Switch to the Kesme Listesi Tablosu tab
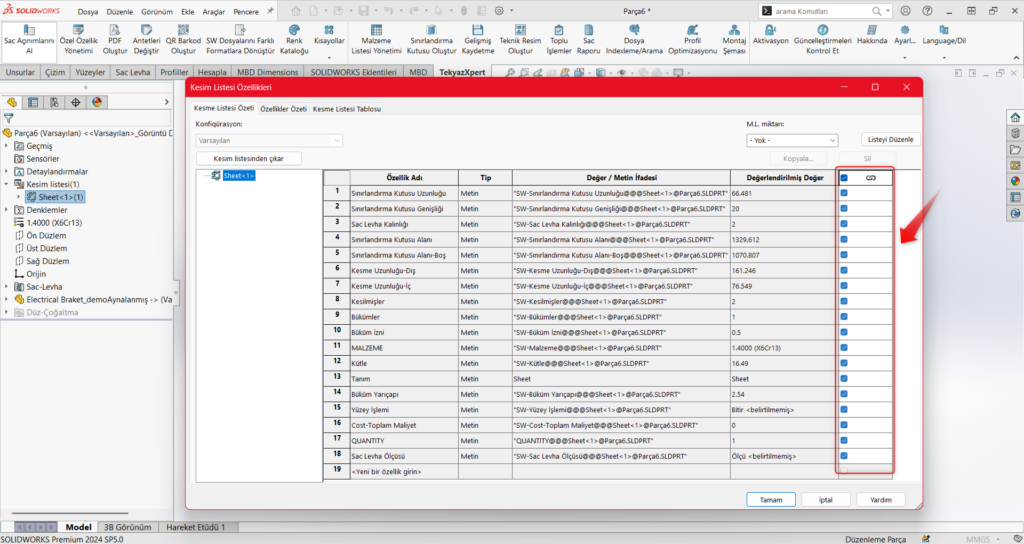The height and width of the screenshot is (544, 1024). coord(347,109)
